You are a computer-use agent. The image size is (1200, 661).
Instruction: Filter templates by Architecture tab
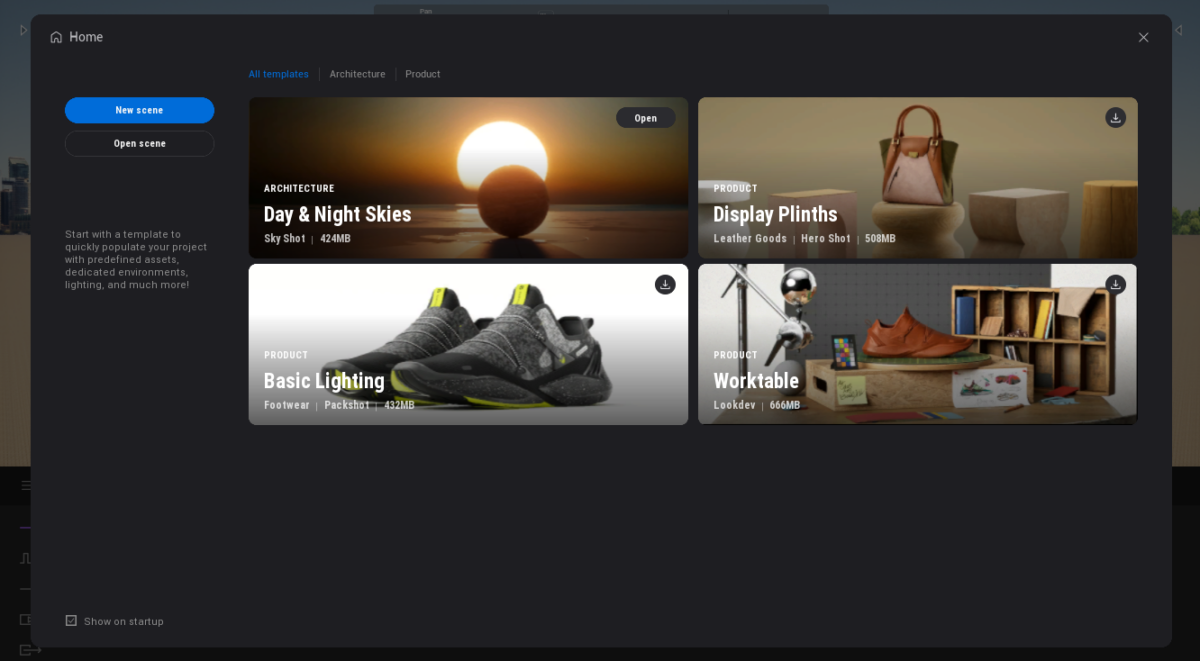click(357, 74)
